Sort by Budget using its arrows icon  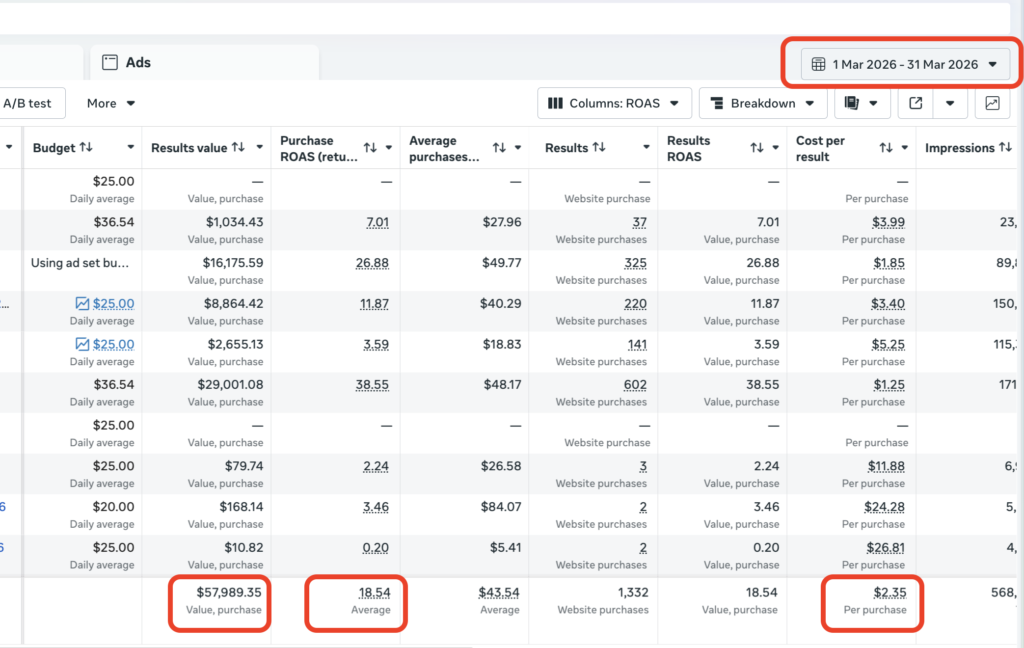(85, 147)
